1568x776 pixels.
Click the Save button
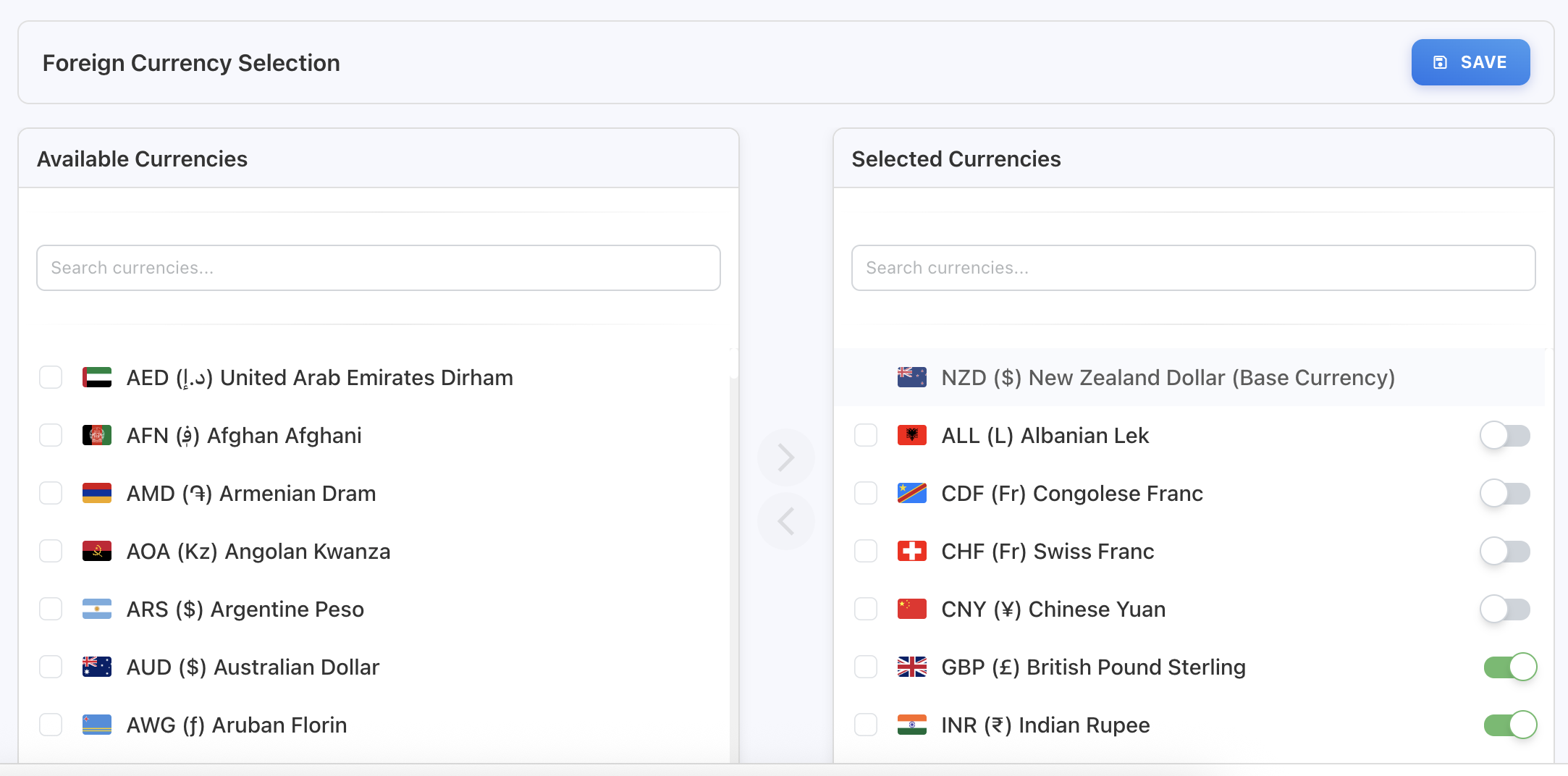[1470, 62]
